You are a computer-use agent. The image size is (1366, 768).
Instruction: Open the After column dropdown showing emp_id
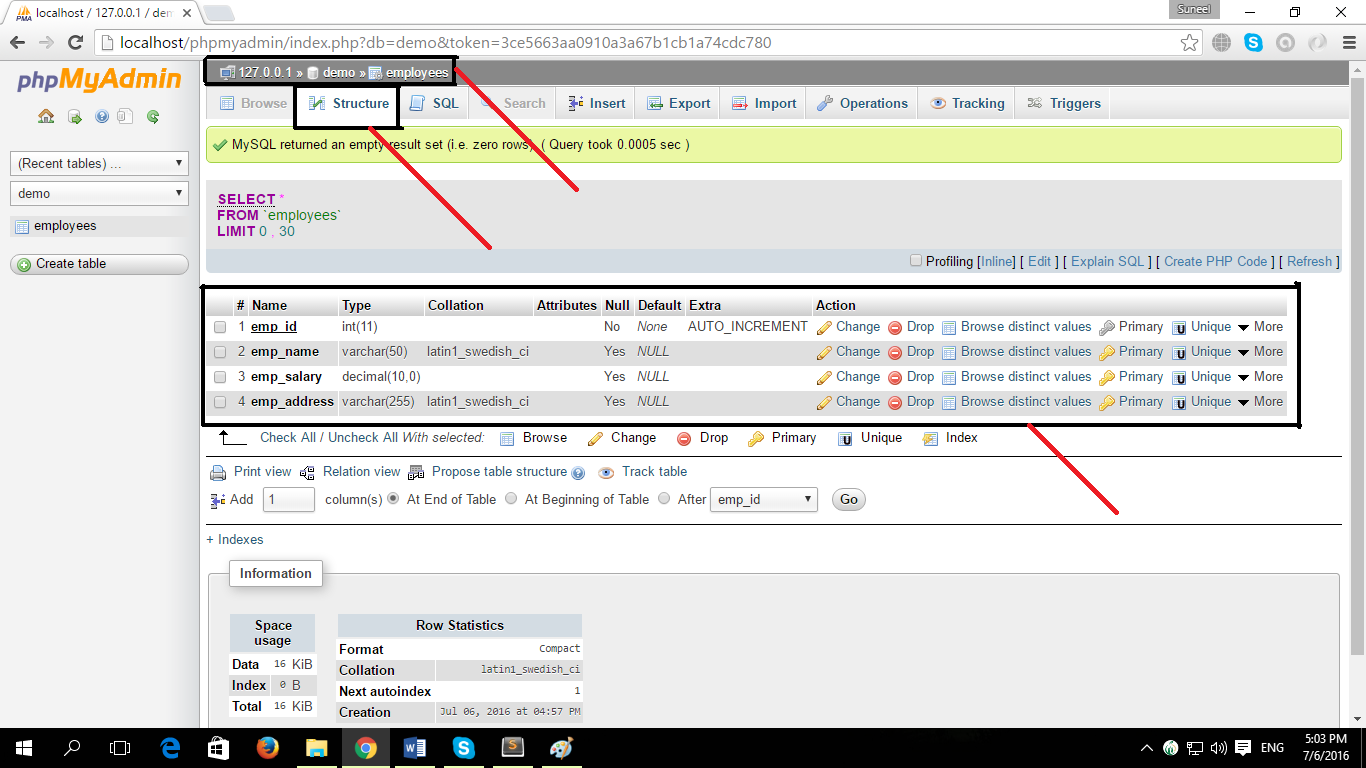[x=764, y=499]
